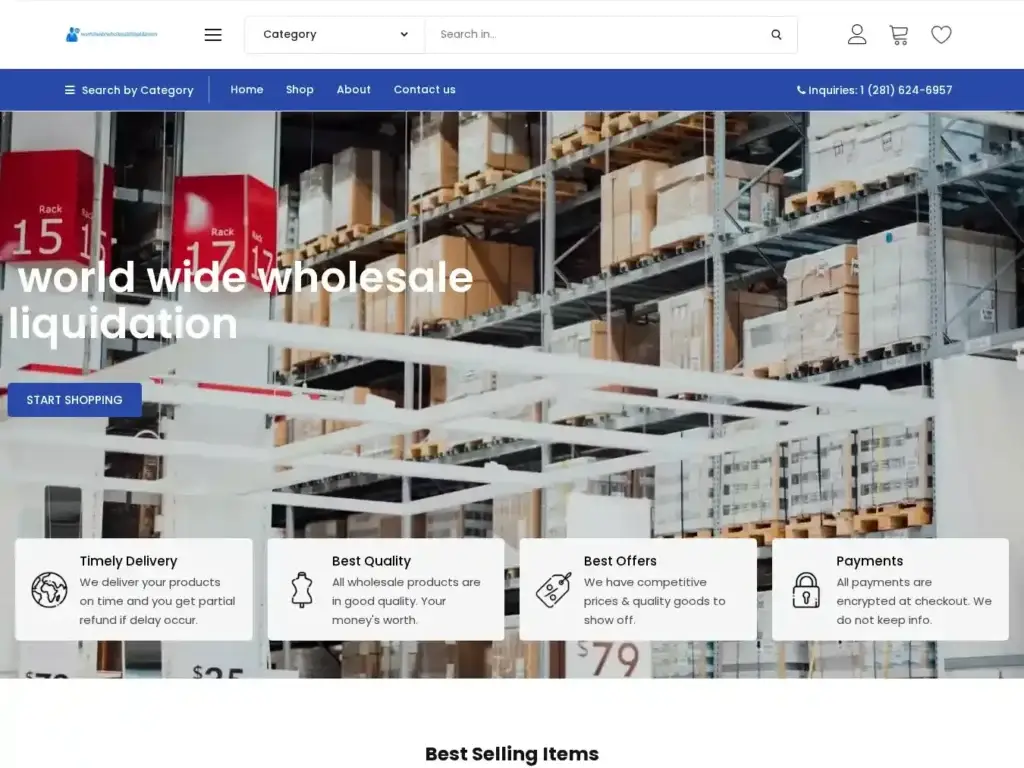
Task: View the shopping cart icon
Action: tap(898, 34)
